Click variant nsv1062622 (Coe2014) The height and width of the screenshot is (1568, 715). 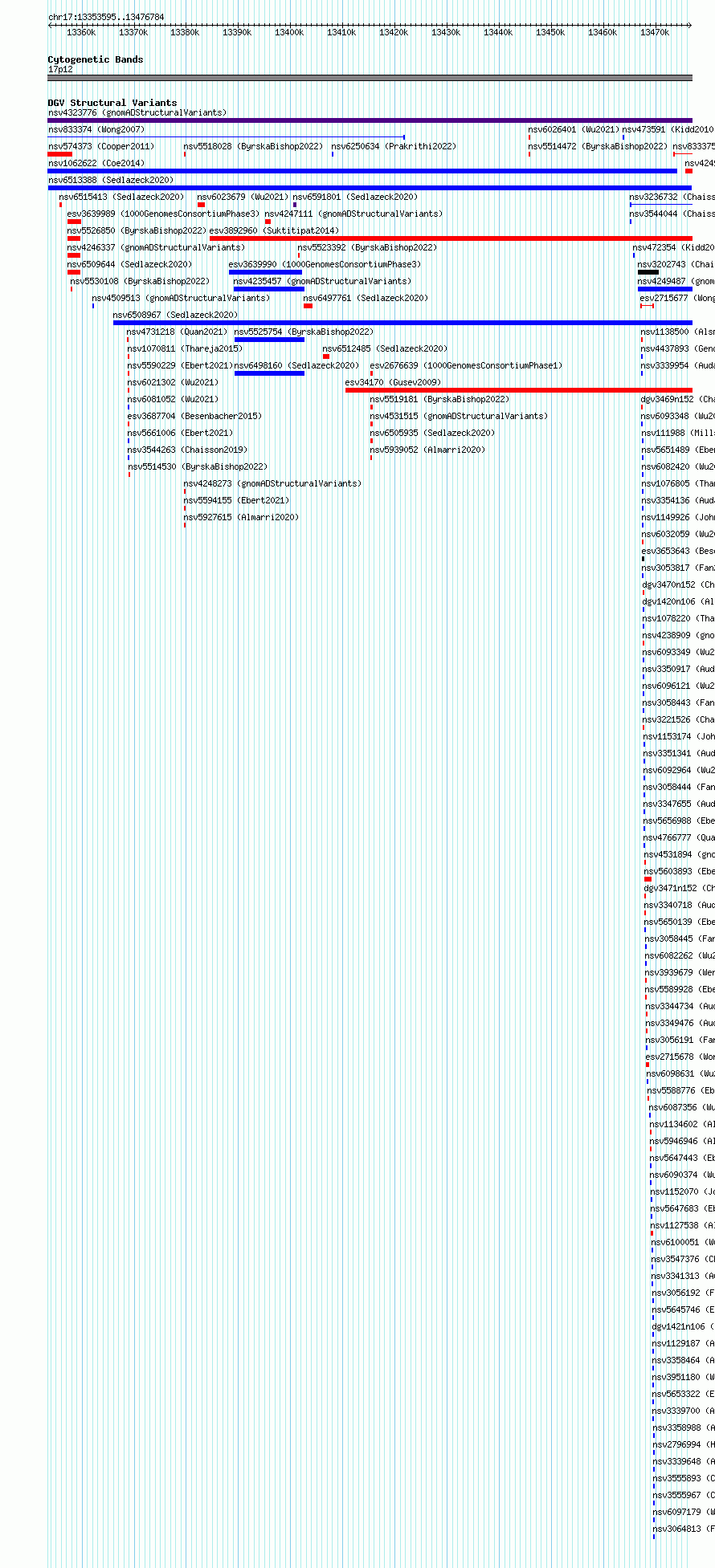(96, 163)
